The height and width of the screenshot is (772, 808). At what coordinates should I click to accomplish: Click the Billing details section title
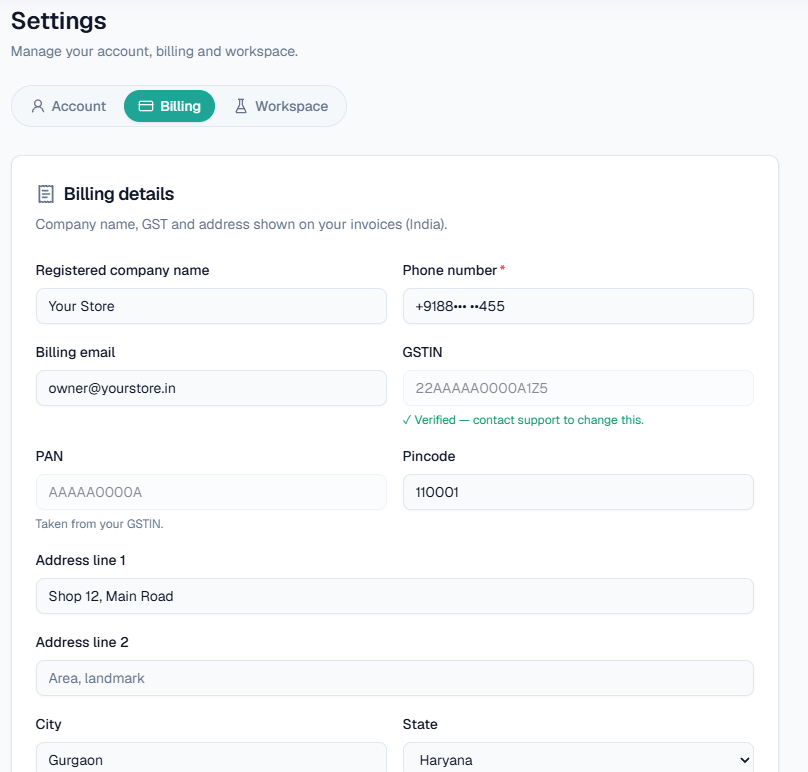(119, 194)
